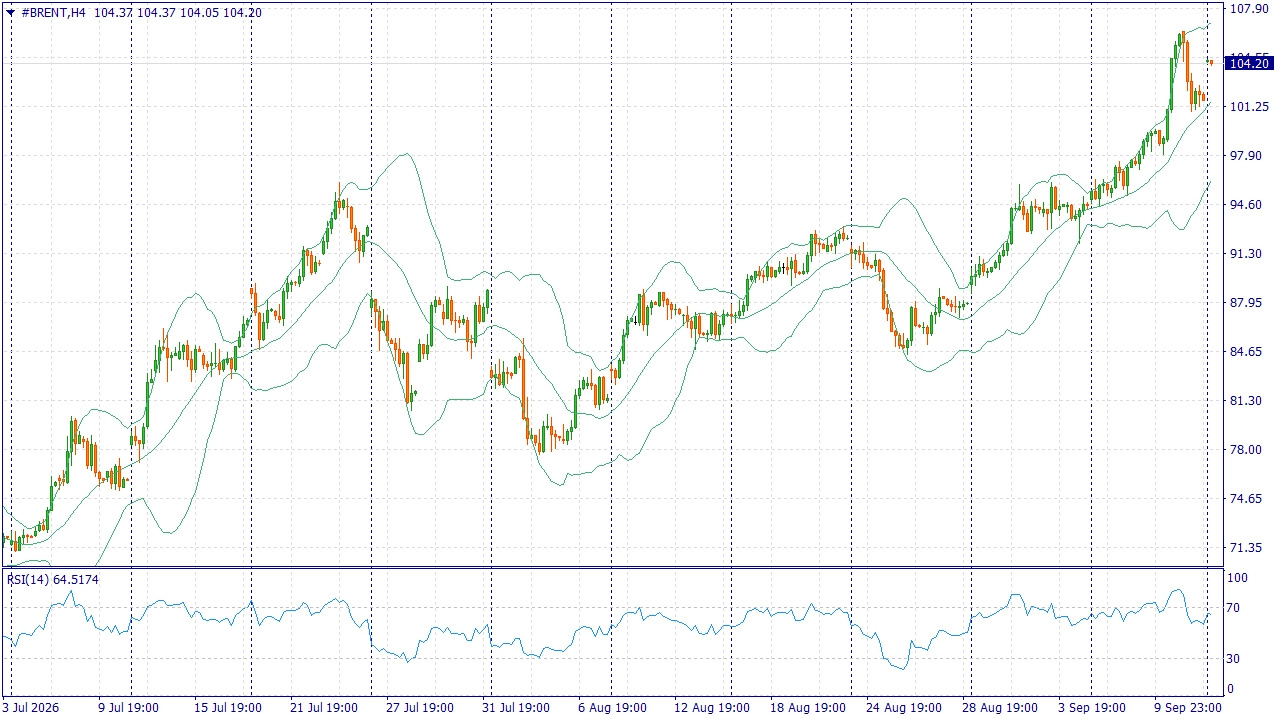Click the 74.65 price scale label
The image size is (1280, 720).
click(x=1249, y=499)
